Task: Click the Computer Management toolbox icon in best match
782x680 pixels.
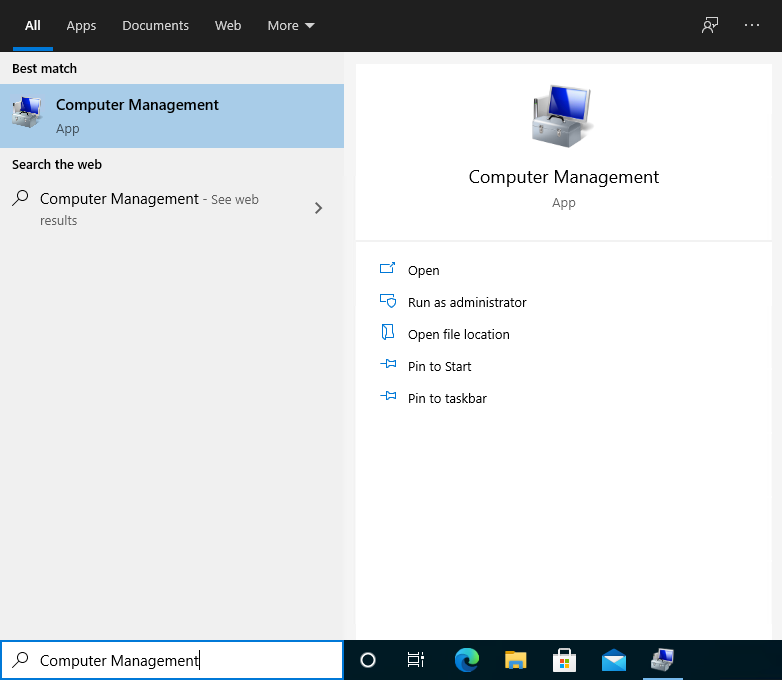Action: tap(27, 112)
